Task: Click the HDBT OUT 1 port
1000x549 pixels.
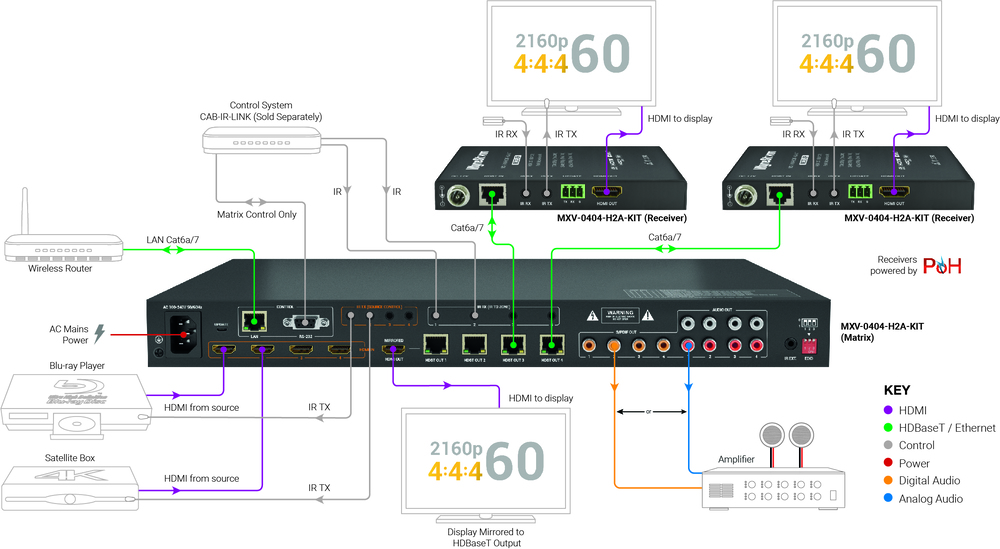Action: point(436,346)
